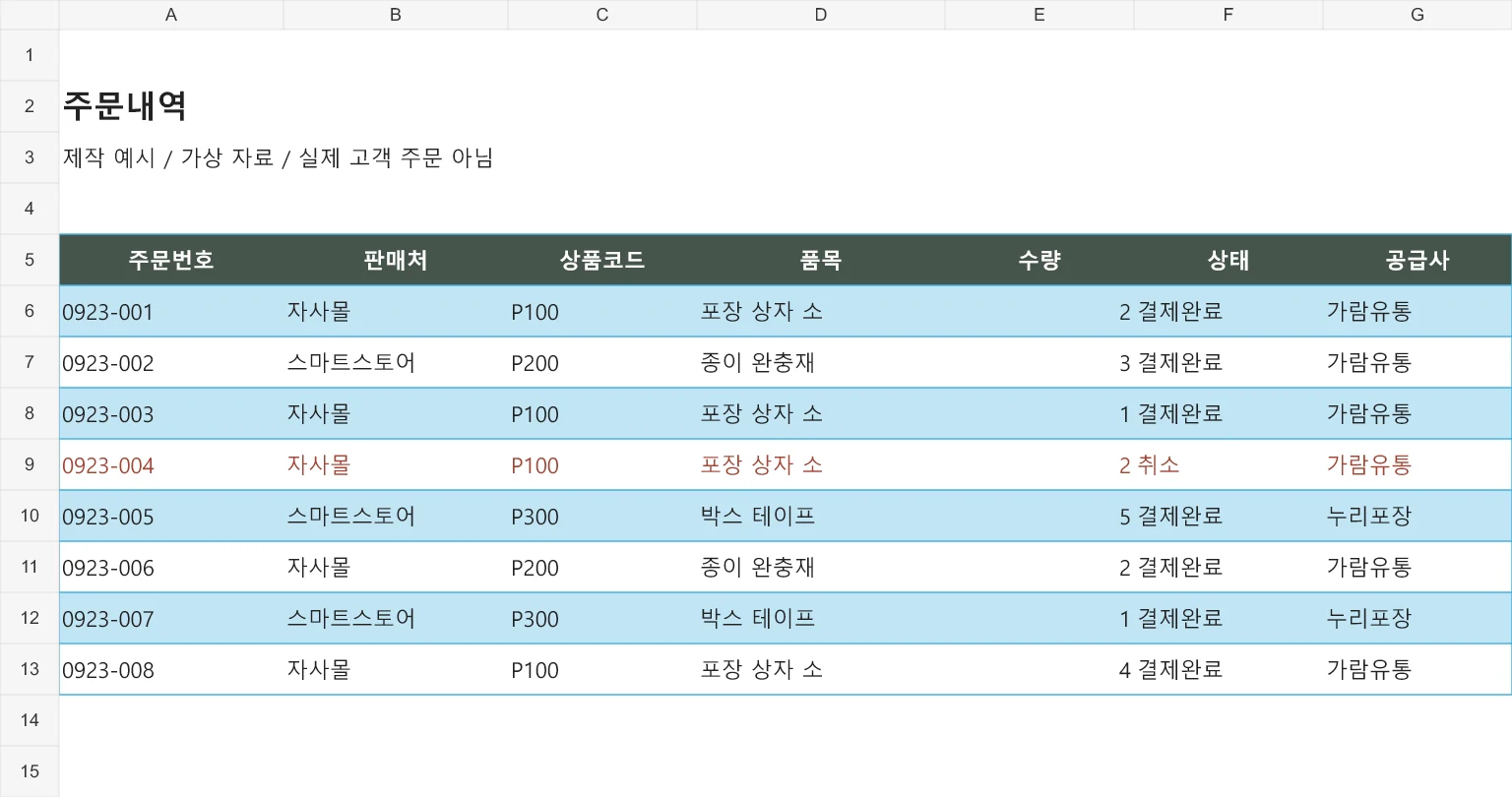Click P200 in row 11

(x=602, y=567)
